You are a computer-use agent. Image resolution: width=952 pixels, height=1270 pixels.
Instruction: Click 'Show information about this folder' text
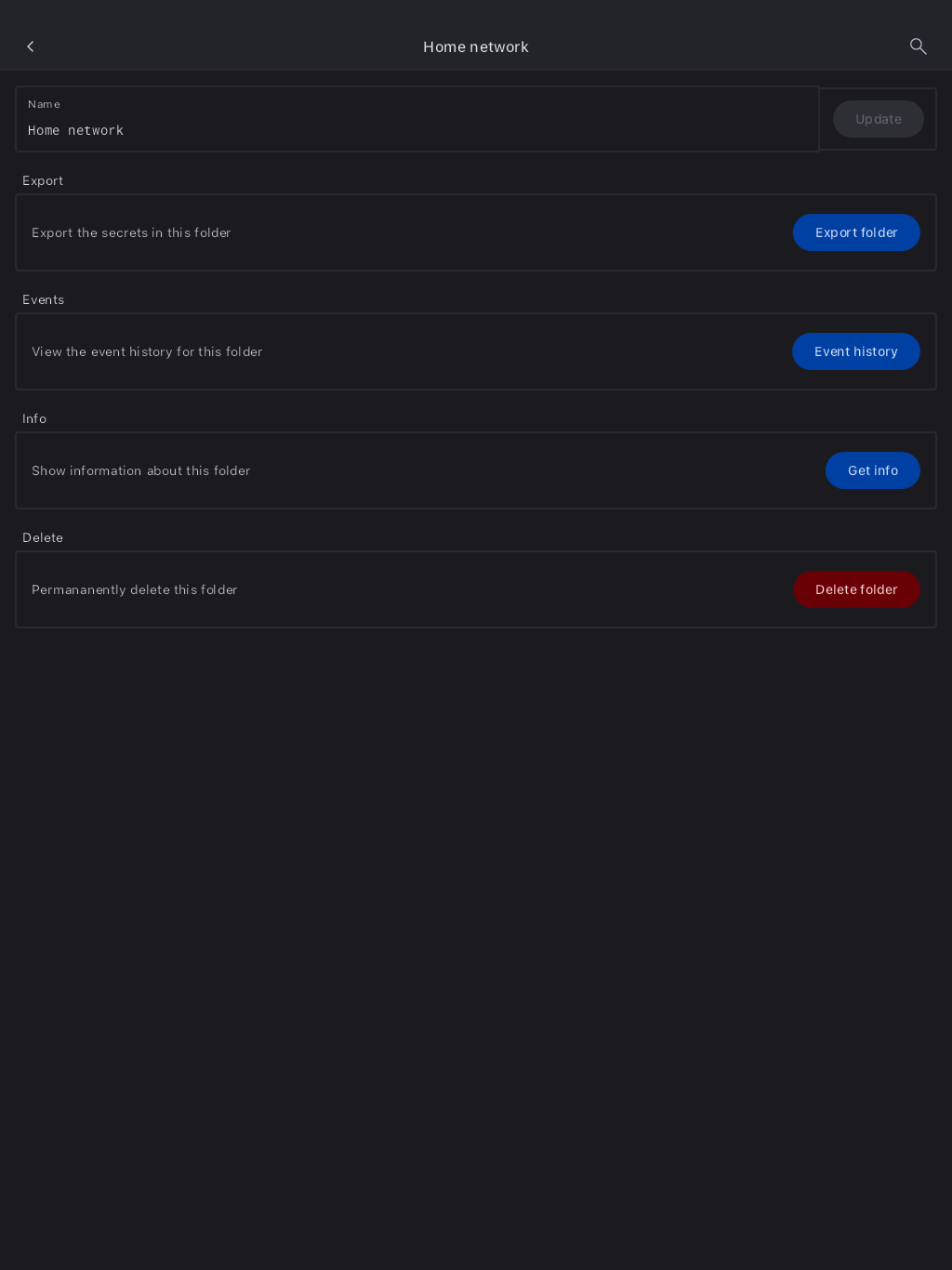coord(140,470)
